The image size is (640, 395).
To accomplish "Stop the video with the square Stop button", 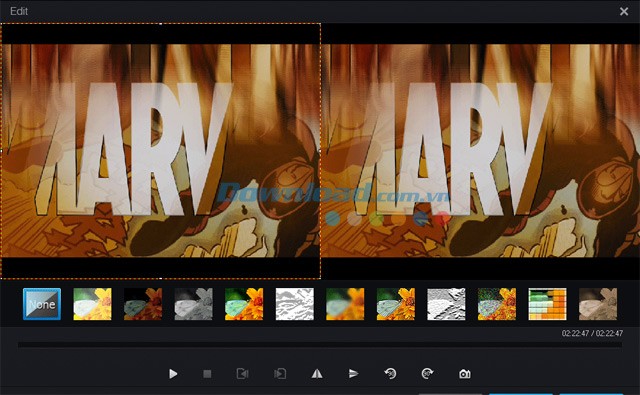I will pos(207,373).
